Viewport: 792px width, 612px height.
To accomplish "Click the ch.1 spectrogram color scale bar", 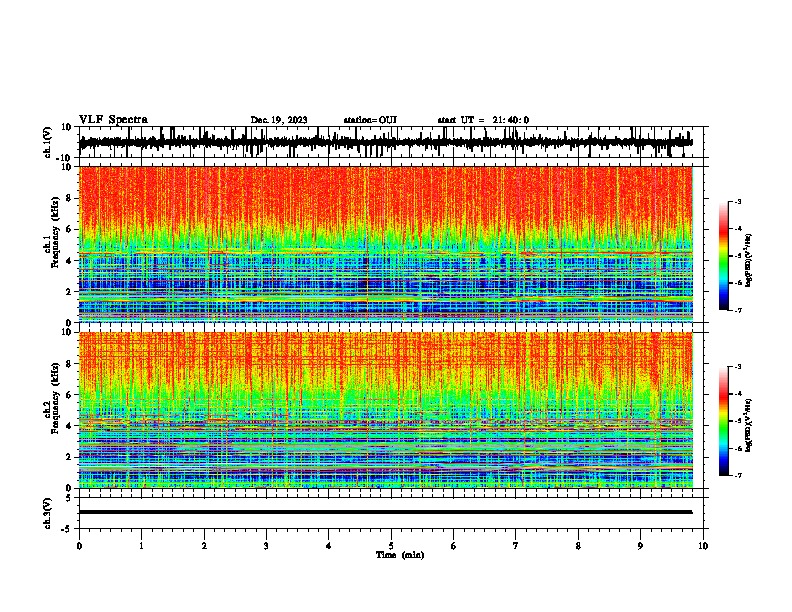I will 723,256.
